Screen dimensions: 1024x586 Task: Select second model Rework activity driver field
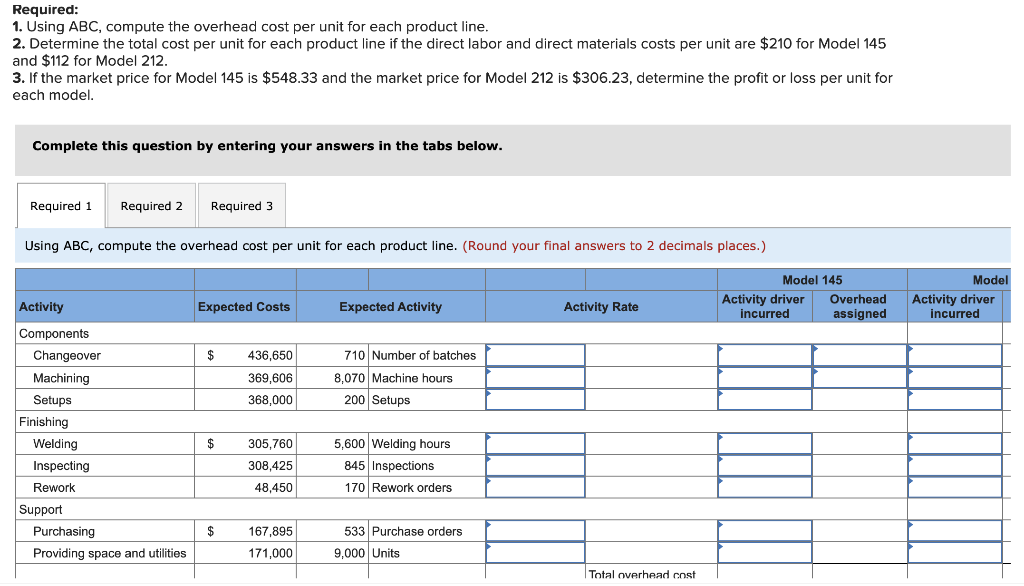coord(955,487)
